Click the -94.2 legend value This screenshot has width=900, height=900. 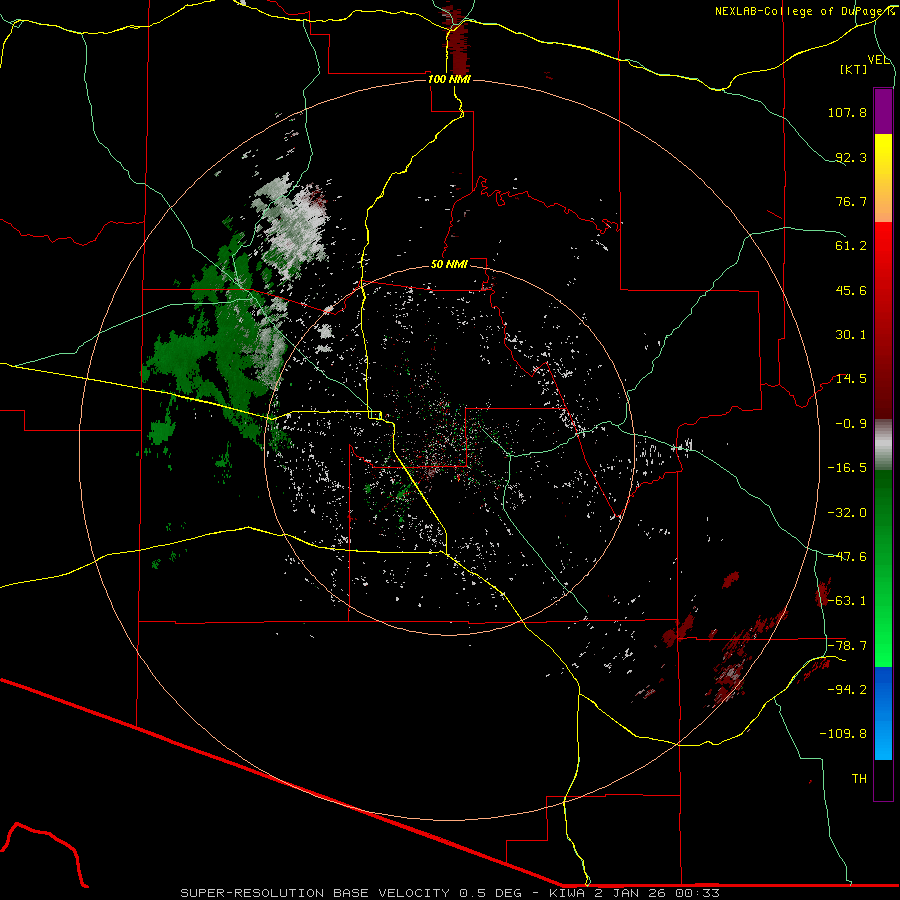pos(847,690)
